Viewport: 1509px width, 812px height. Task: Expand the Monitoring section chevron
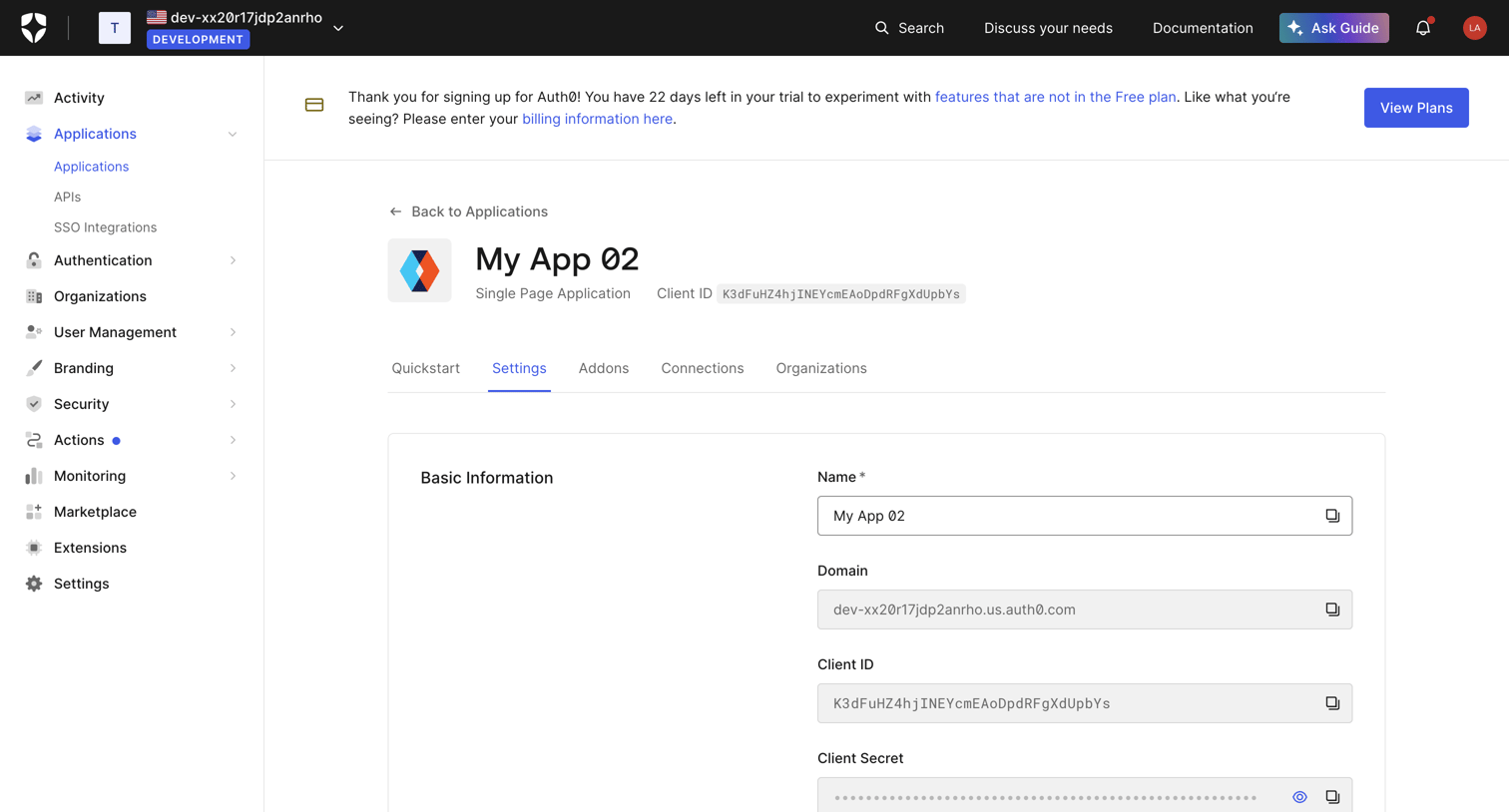pyautogui.click(x=233, y=476)
